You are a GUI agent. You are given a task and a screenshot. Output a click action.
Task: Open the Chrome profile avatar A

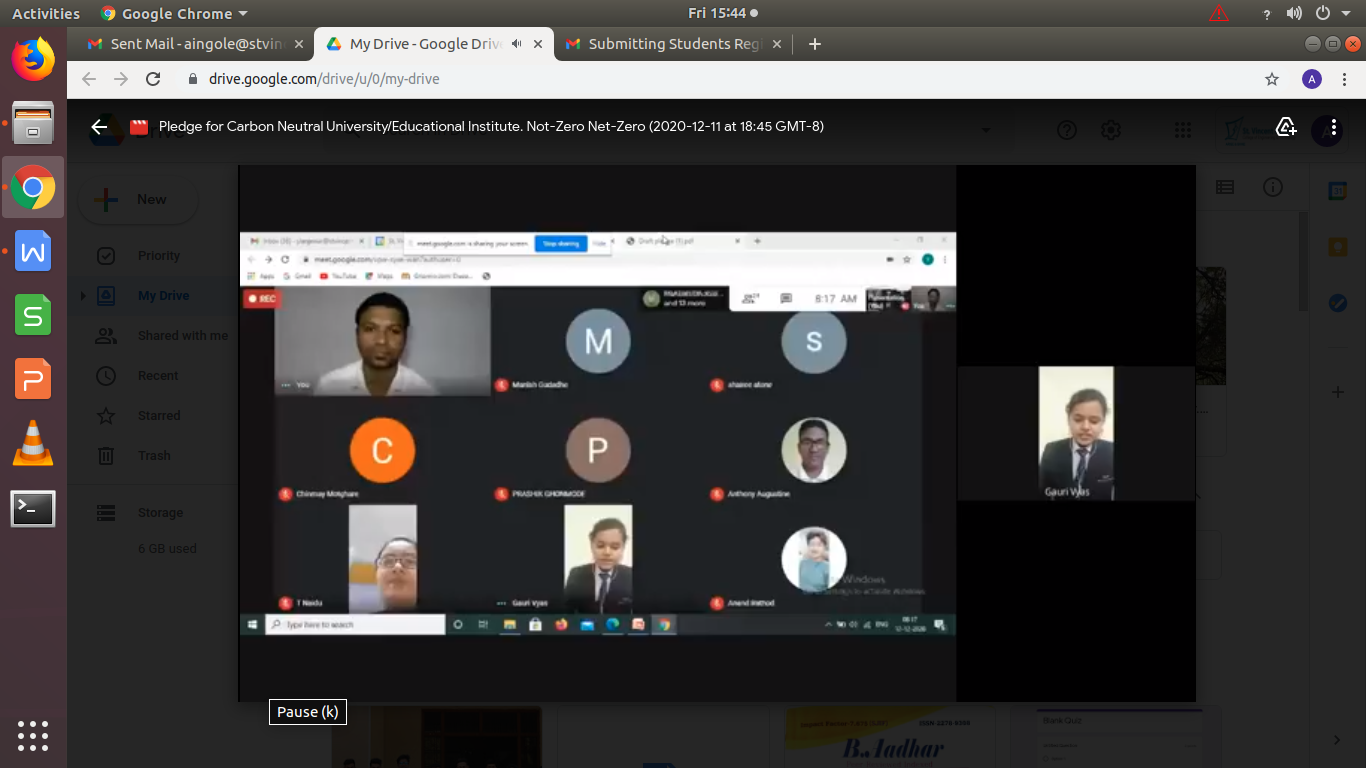pyautogui.click(x=1312, y=79)
